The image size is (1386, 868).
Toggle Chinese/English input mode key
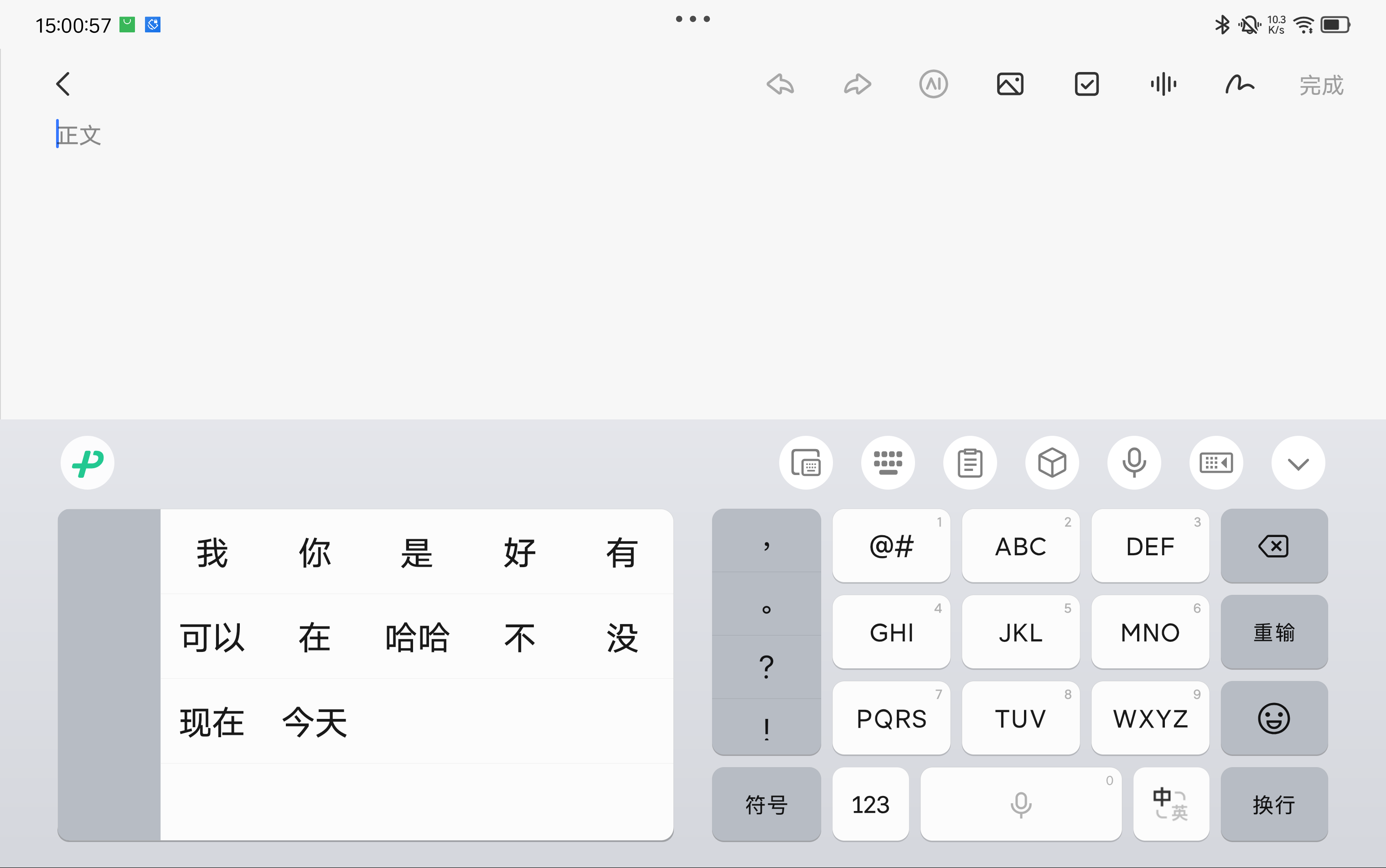tap(1171, 804)
